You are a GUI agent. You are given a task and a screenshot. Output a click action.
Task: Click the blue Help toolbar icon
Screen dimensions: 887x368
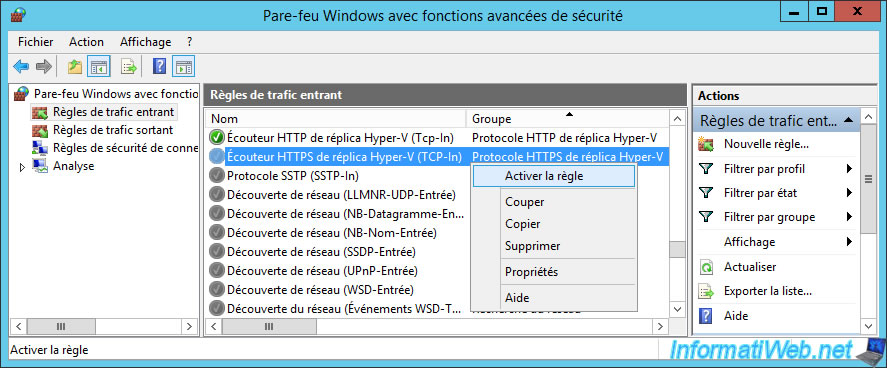click(160, 67)
